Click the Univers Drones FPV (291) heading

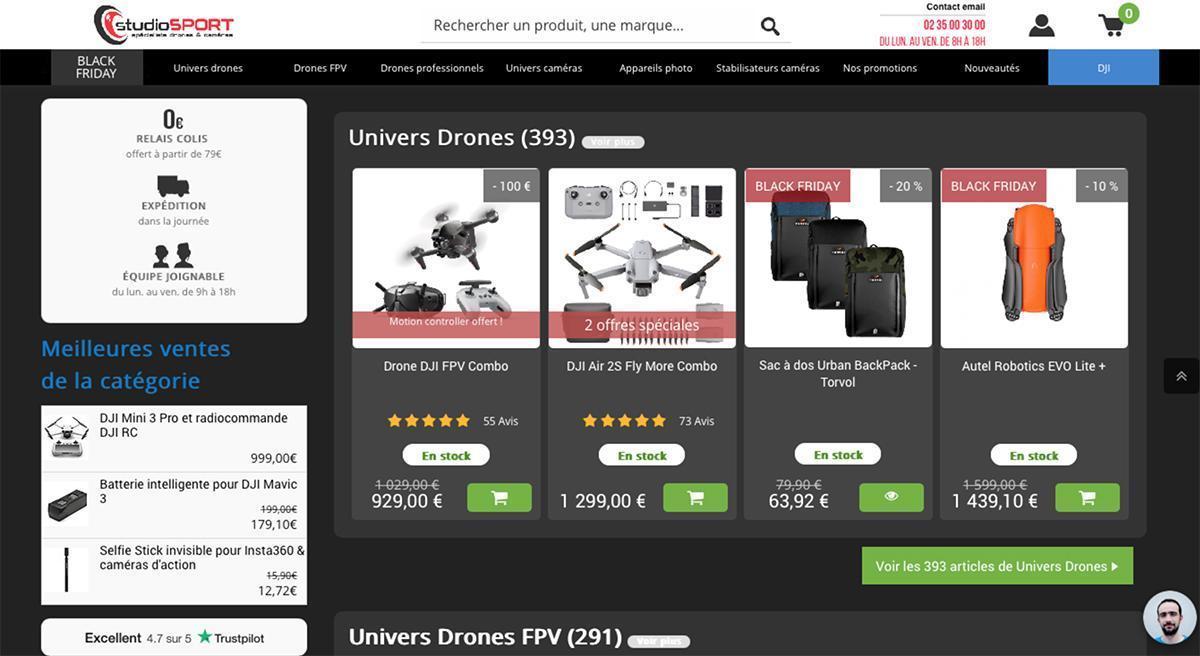485,637
